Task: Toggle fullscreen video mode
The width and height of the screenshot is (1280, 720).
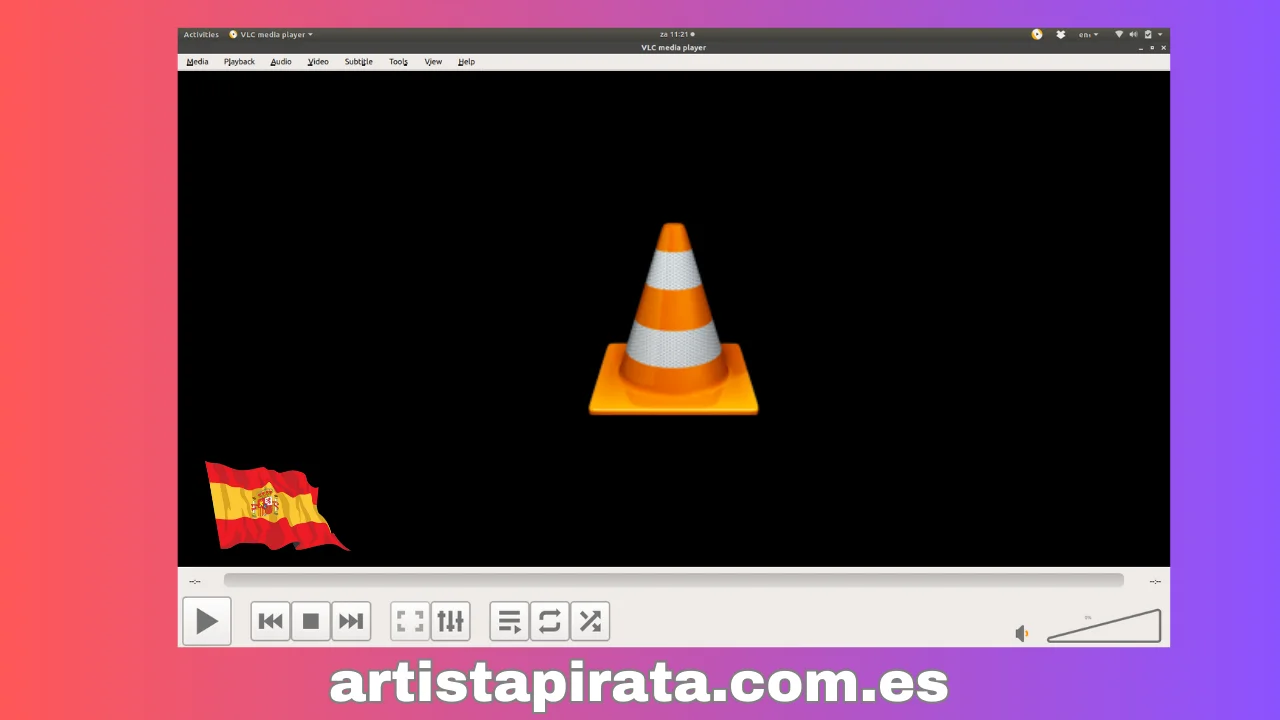Action: click(410, 621)
